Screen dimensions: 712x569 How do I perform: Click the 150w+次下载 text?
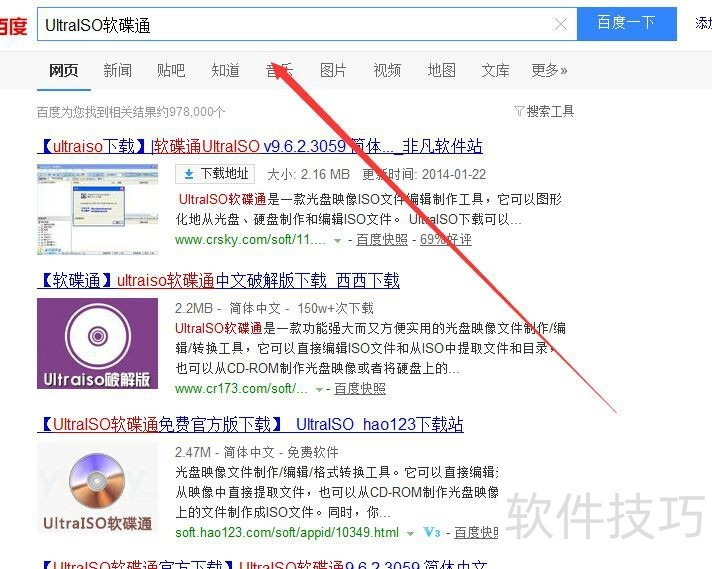[335, 308]
